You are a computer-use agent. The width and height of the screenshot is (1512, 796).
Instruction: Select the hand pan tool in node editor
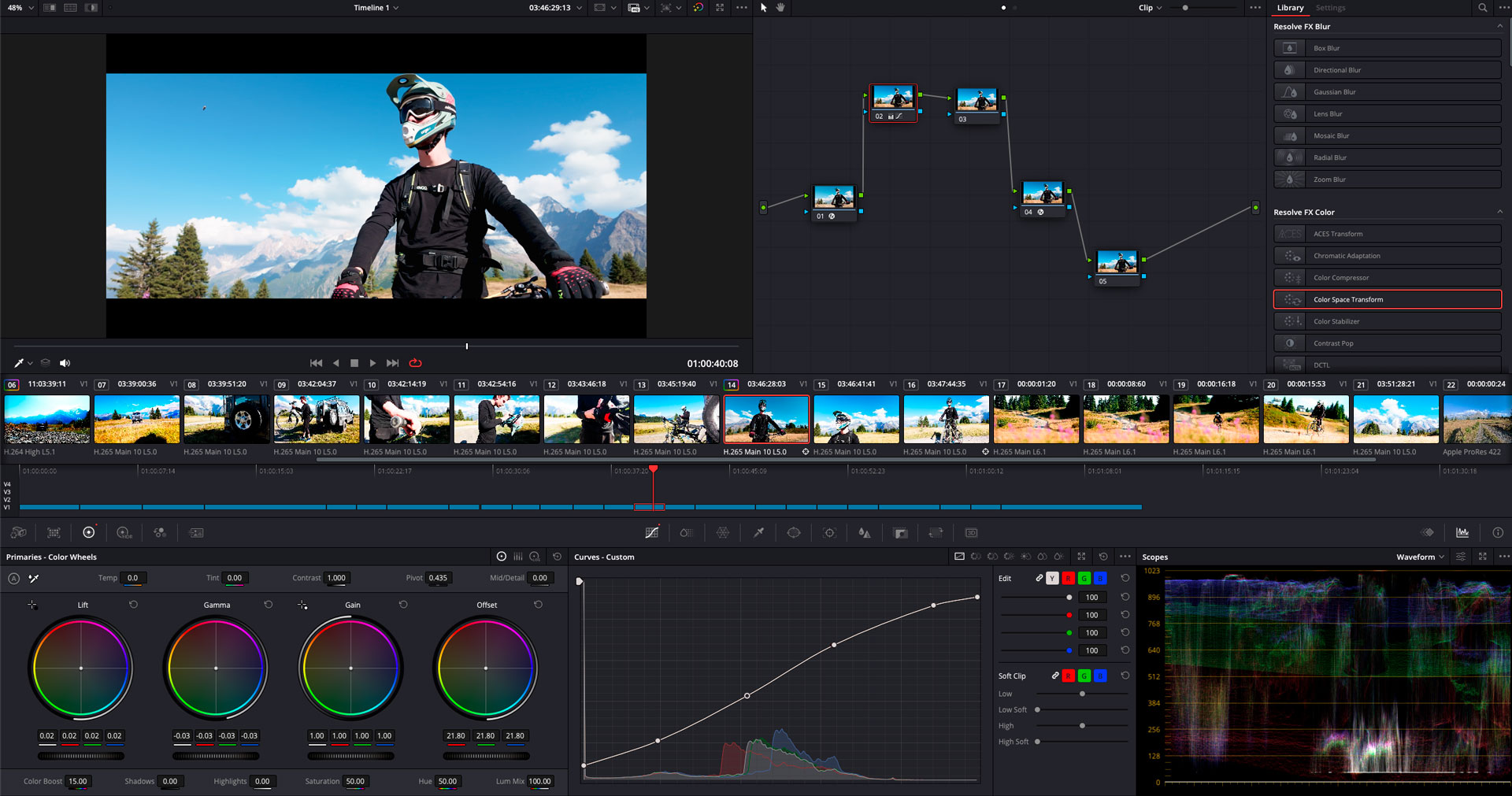click(x=781, y=8)
